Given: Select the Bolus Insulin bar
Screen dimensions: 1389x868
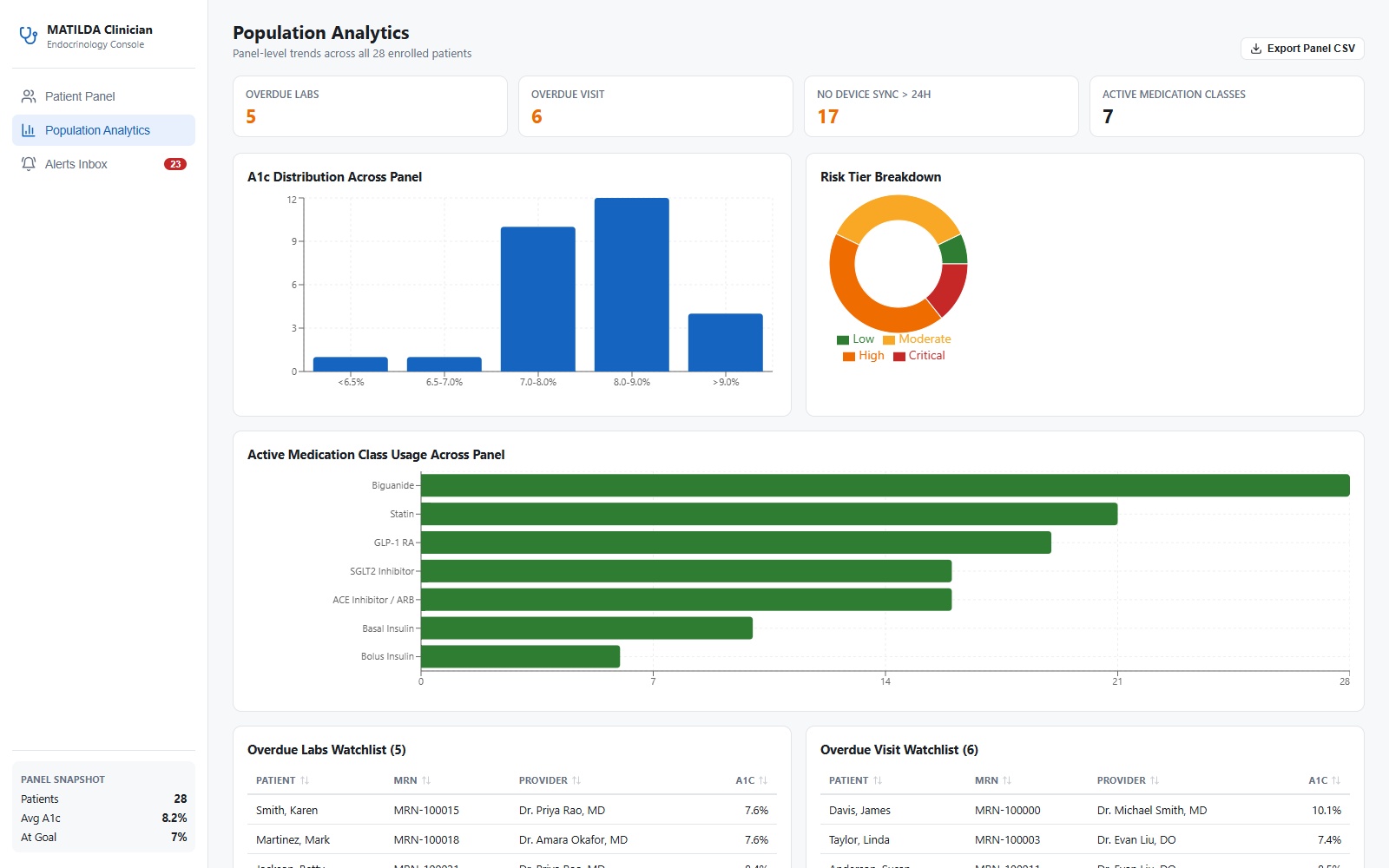Looking at the screenshot, I should [521, 656].
